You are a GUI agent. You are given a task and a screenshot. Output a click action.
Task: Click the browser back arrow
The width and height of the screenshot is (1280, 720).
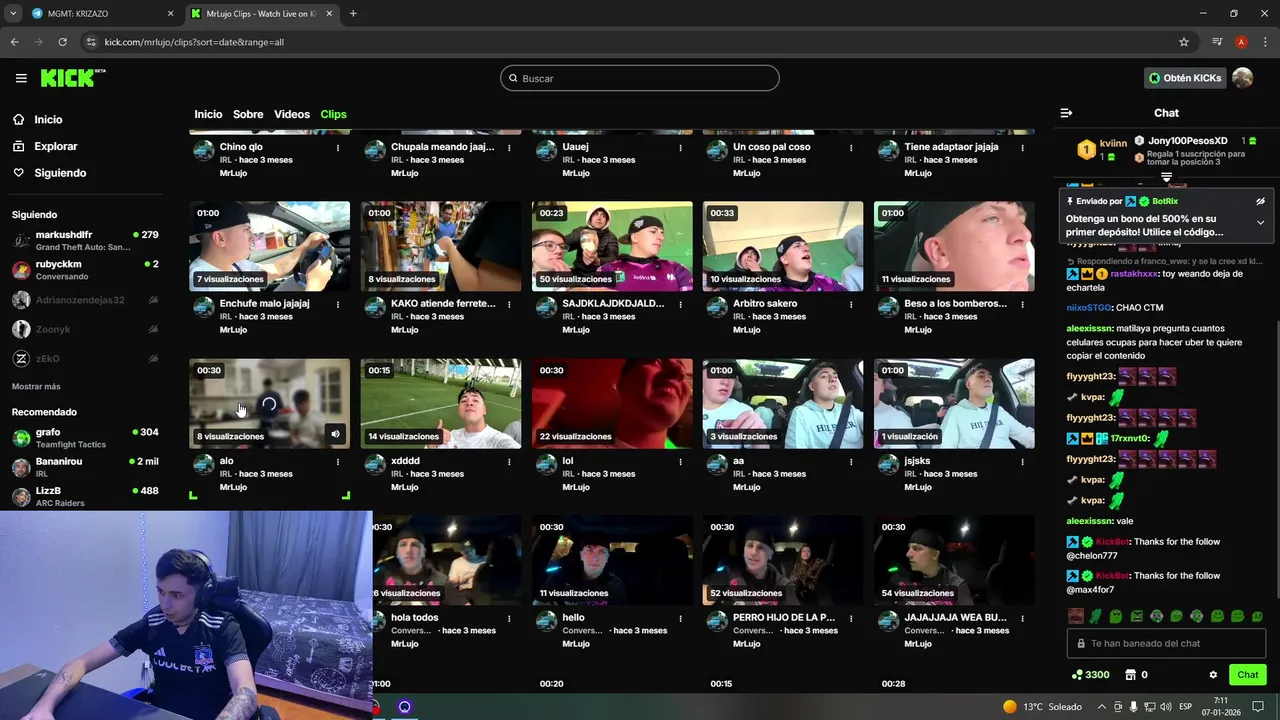pos(14,42)
